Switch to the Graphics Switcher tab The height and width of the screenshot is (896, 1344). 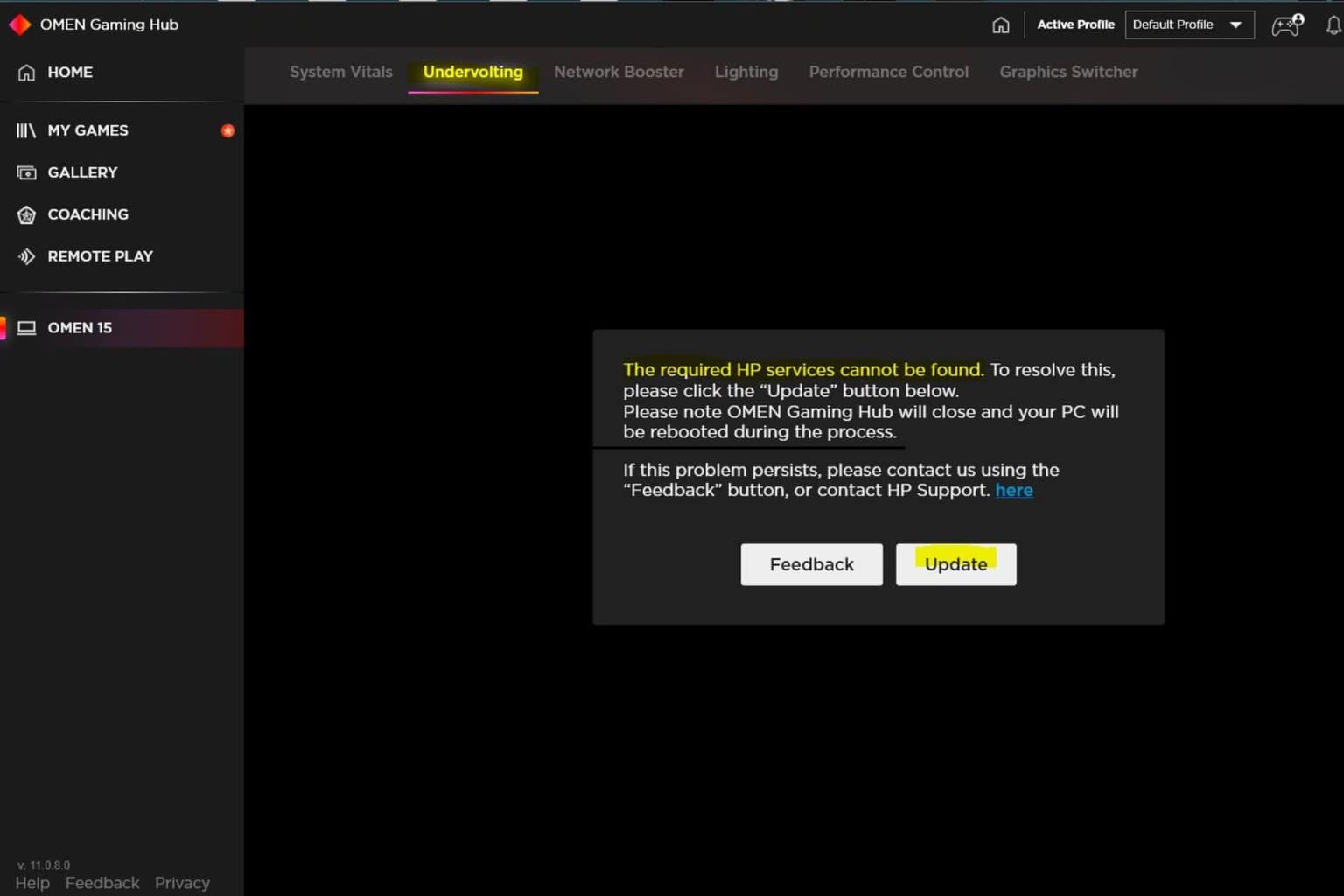(1069, 72)
